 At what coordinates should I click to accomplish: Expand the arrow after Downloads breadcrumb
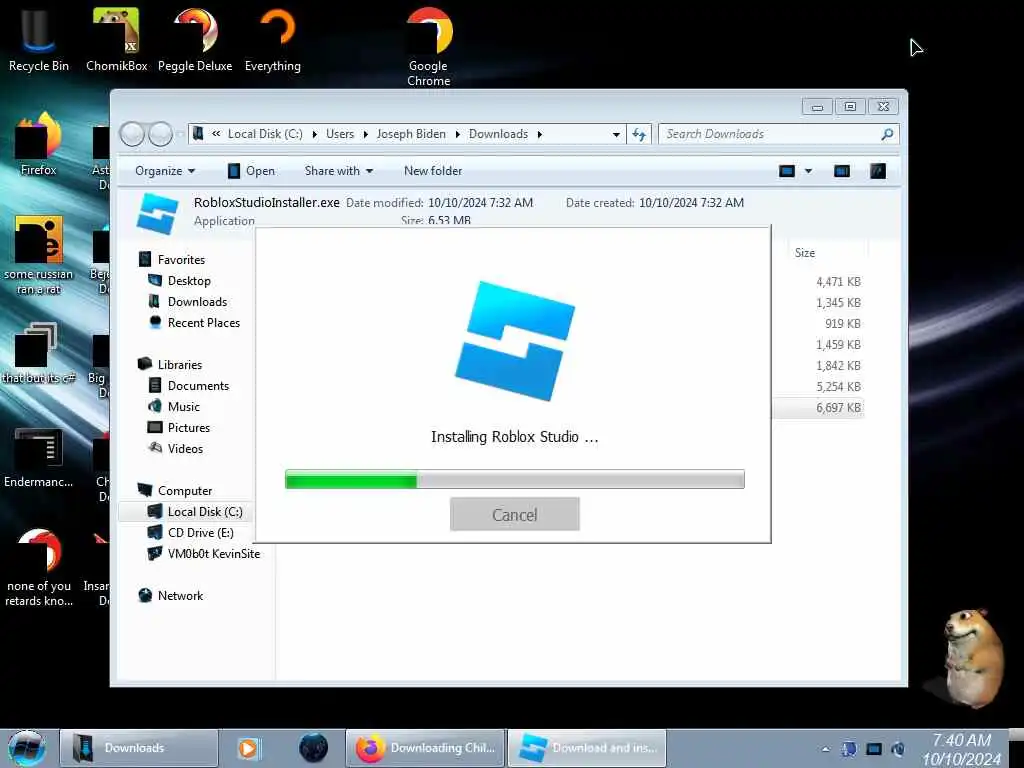point(539,134)
